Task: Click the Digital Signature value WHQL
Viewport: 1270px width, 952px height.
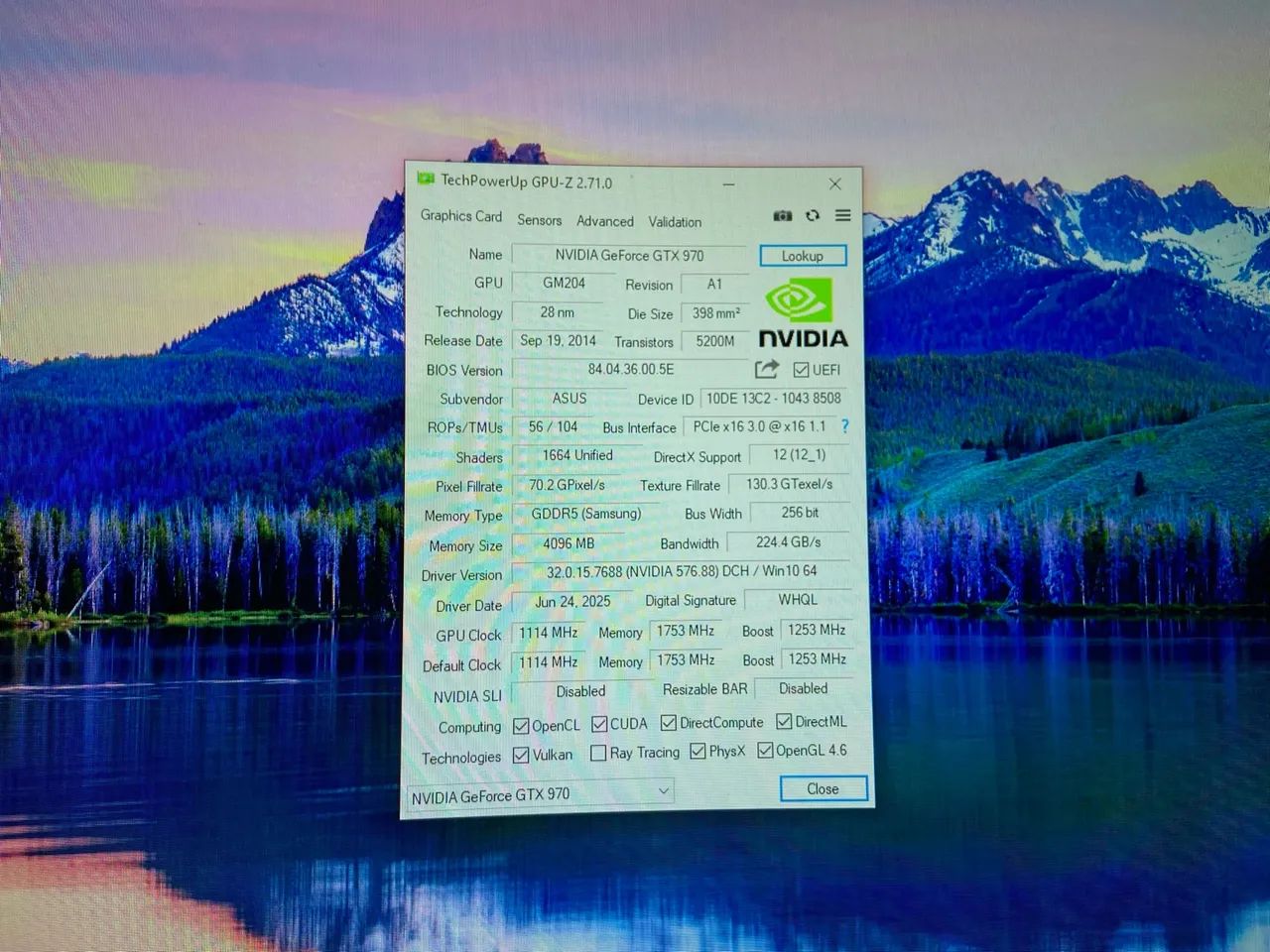Action: pos(798,600)
